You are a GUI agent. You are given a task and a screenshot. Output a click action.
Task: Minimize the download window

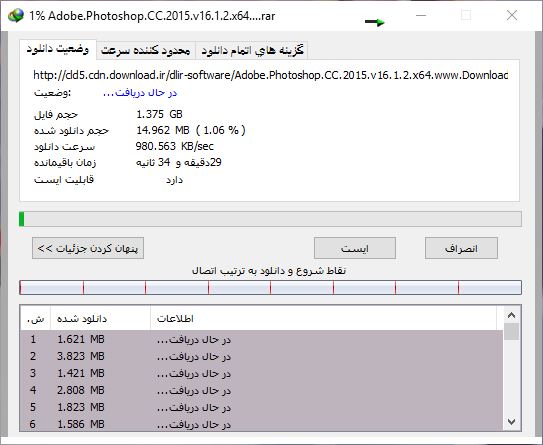point(421,15)
